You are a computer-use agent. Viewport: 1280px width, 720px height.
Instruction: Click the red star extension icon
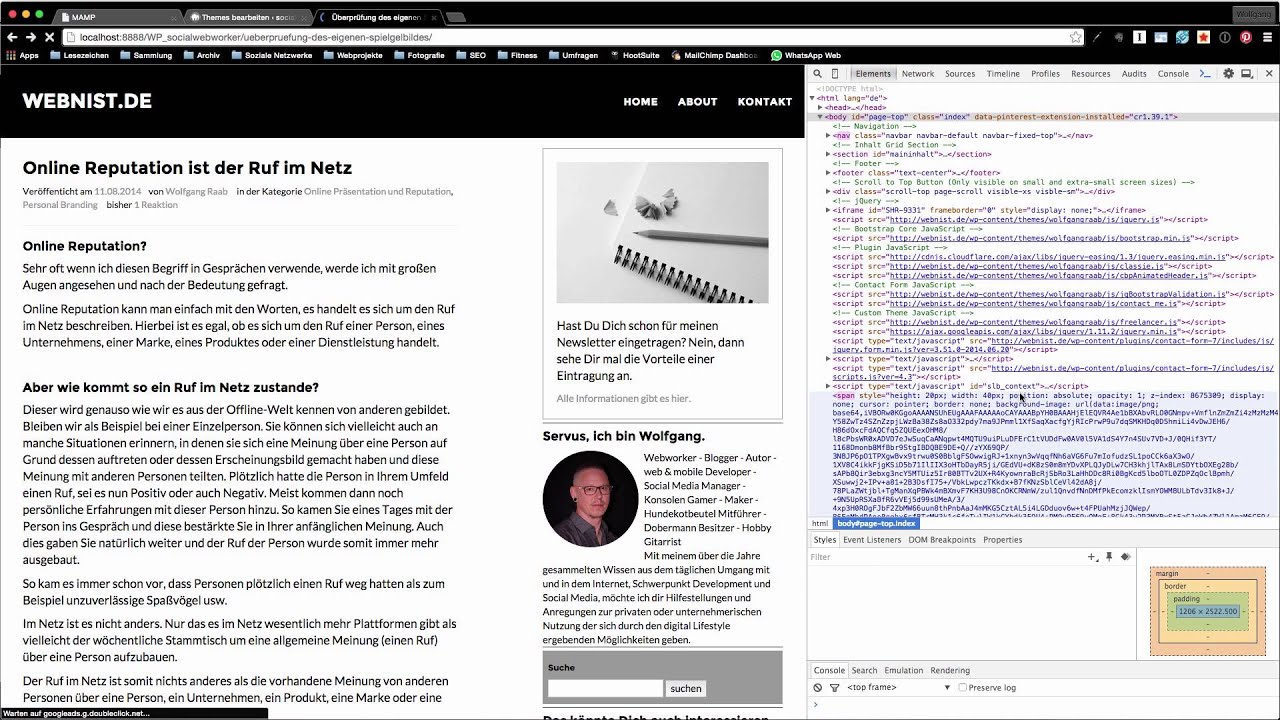[x=1203, y=37]
